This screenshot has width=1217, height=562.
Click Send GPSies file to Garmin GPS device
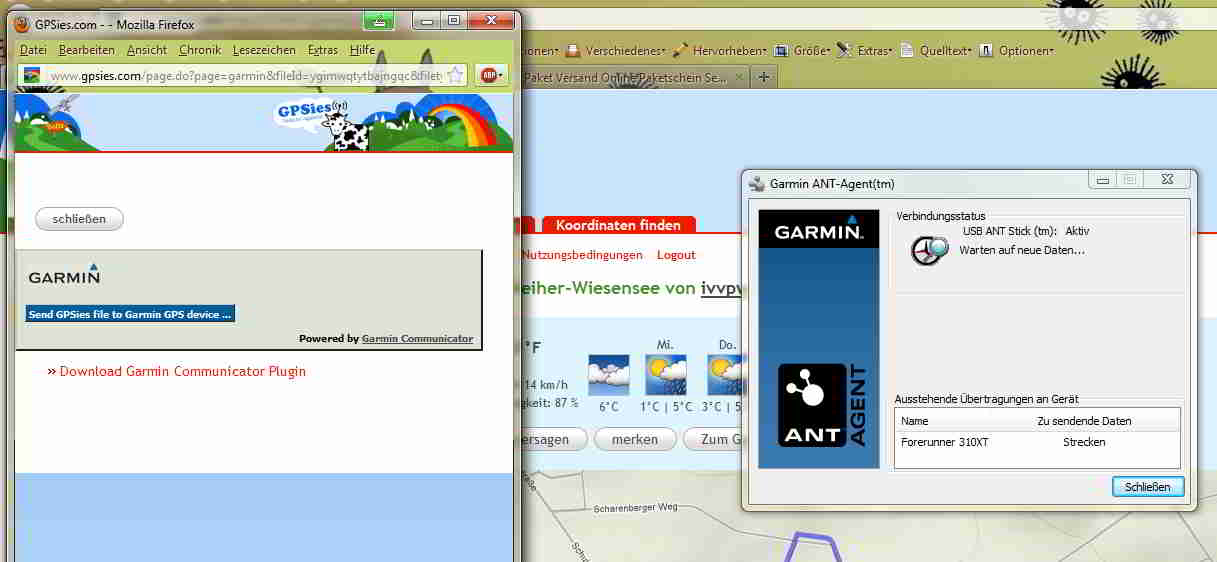click(130, 314)
